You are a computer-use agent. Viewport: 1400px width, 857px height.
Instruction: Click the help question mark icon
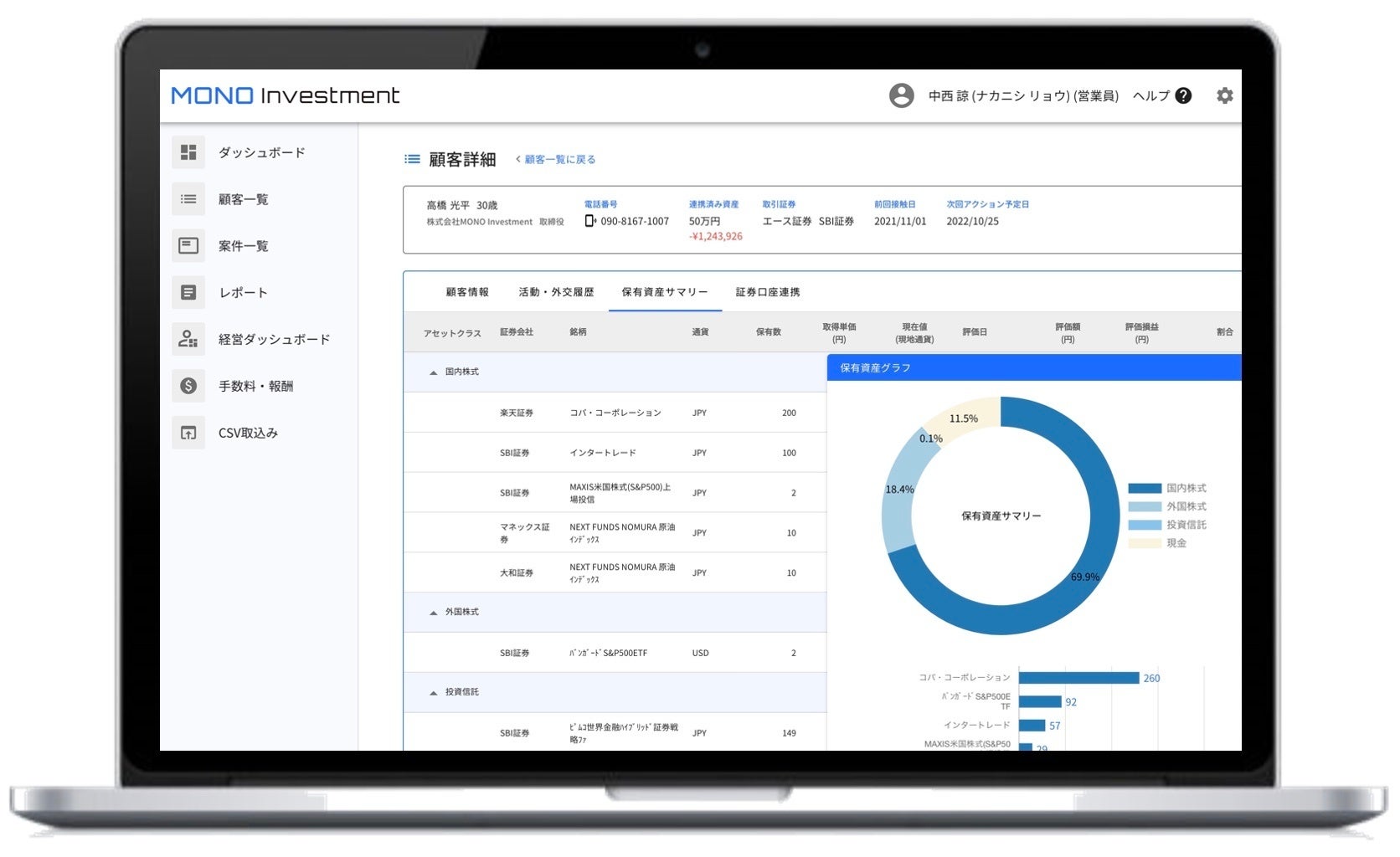1183,95
